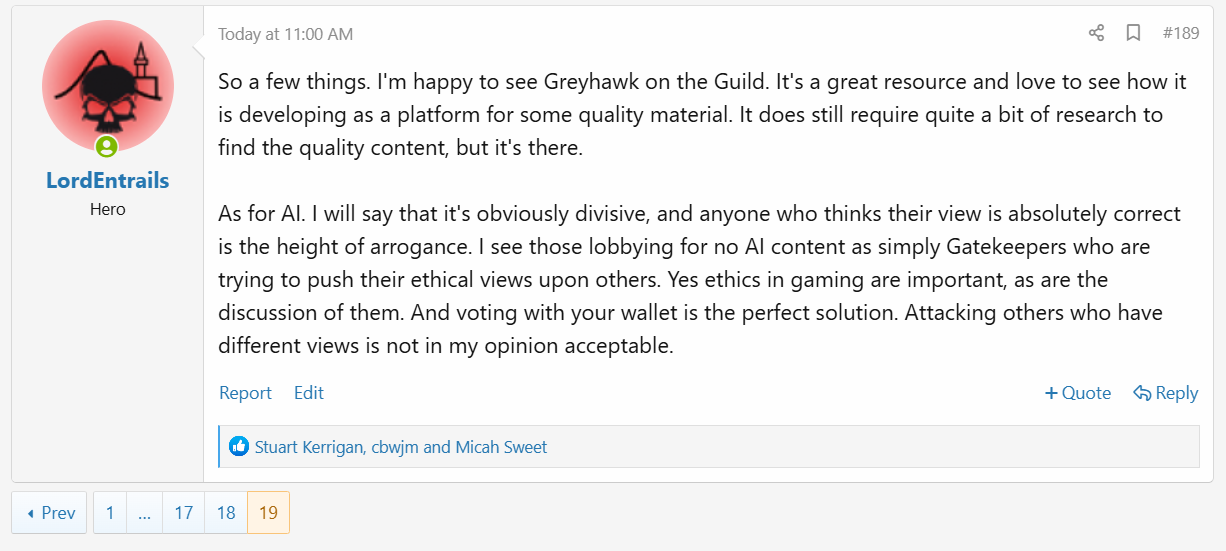Reply to this post
The width and height of the screenshot is (1226, 551).
(x=1166, y=393)
